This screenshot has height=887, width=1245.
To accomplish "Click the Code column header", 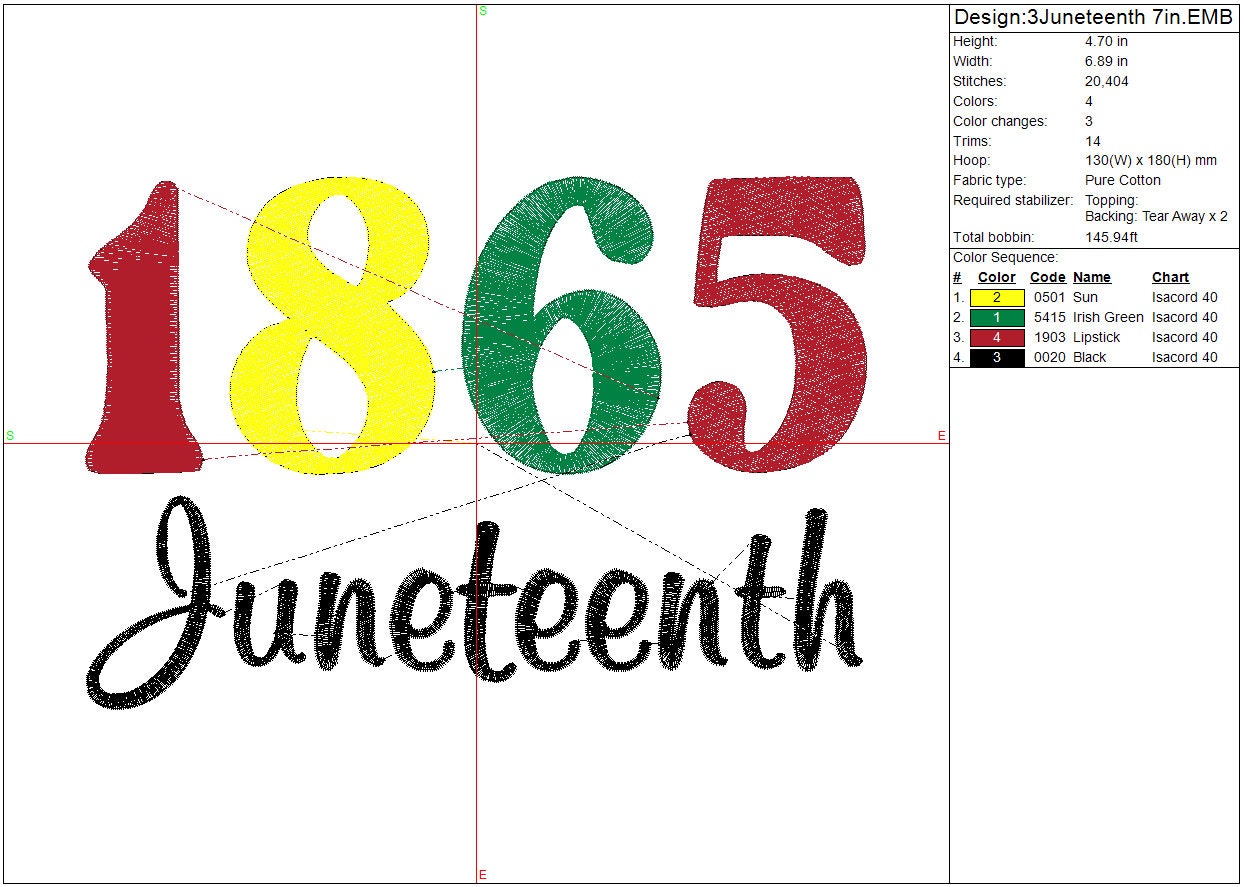I will click(x=1047, y=278).
